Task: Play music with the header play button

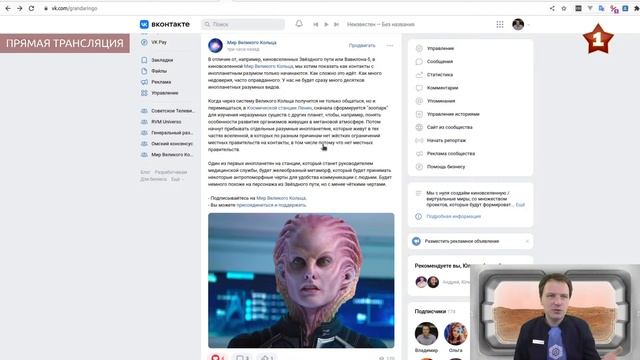Action: (326, 24)
